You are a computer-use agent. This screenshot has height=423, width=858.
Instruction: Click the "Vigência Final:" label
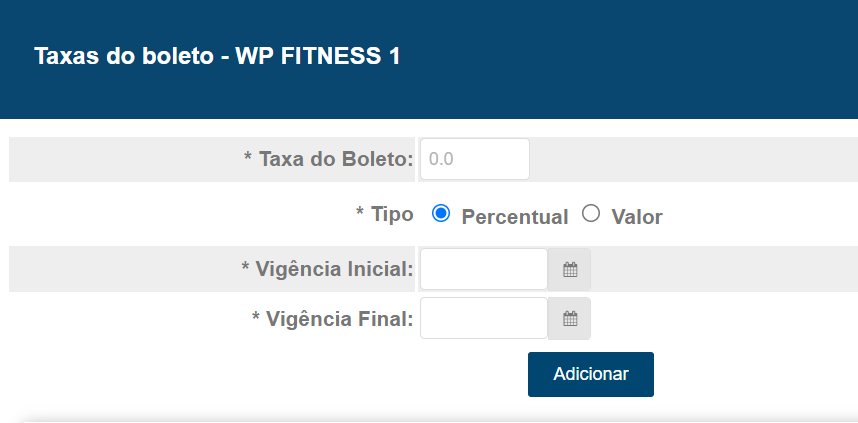340,319
